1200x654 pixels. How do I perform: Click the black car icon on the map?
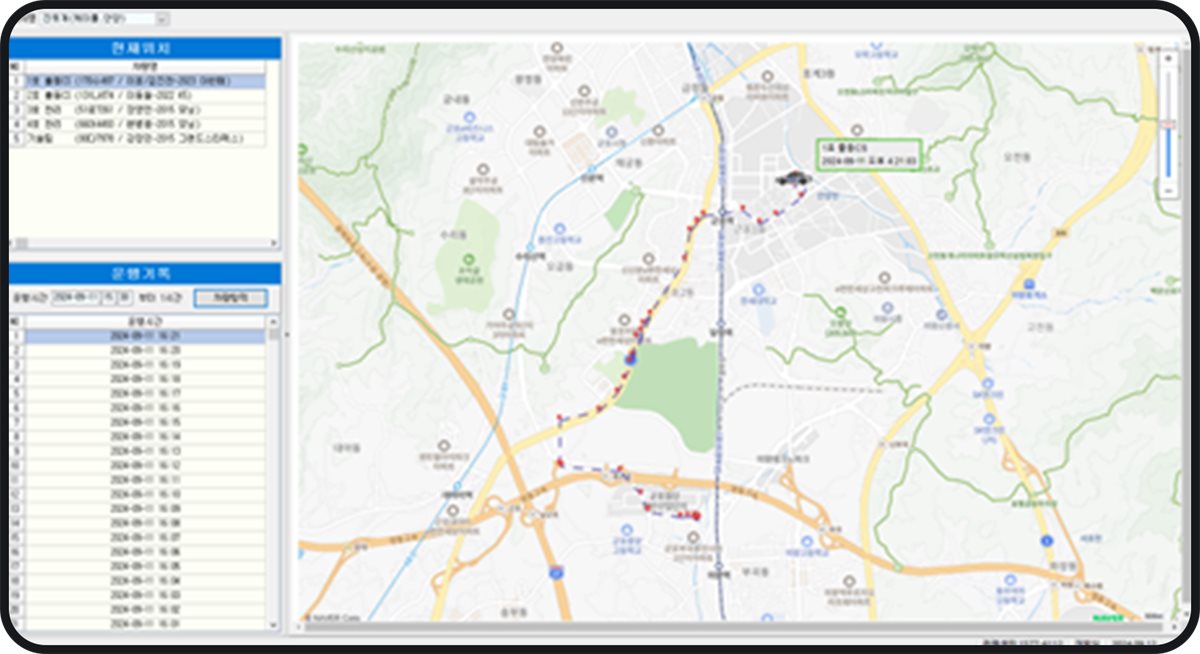(793, 179)
